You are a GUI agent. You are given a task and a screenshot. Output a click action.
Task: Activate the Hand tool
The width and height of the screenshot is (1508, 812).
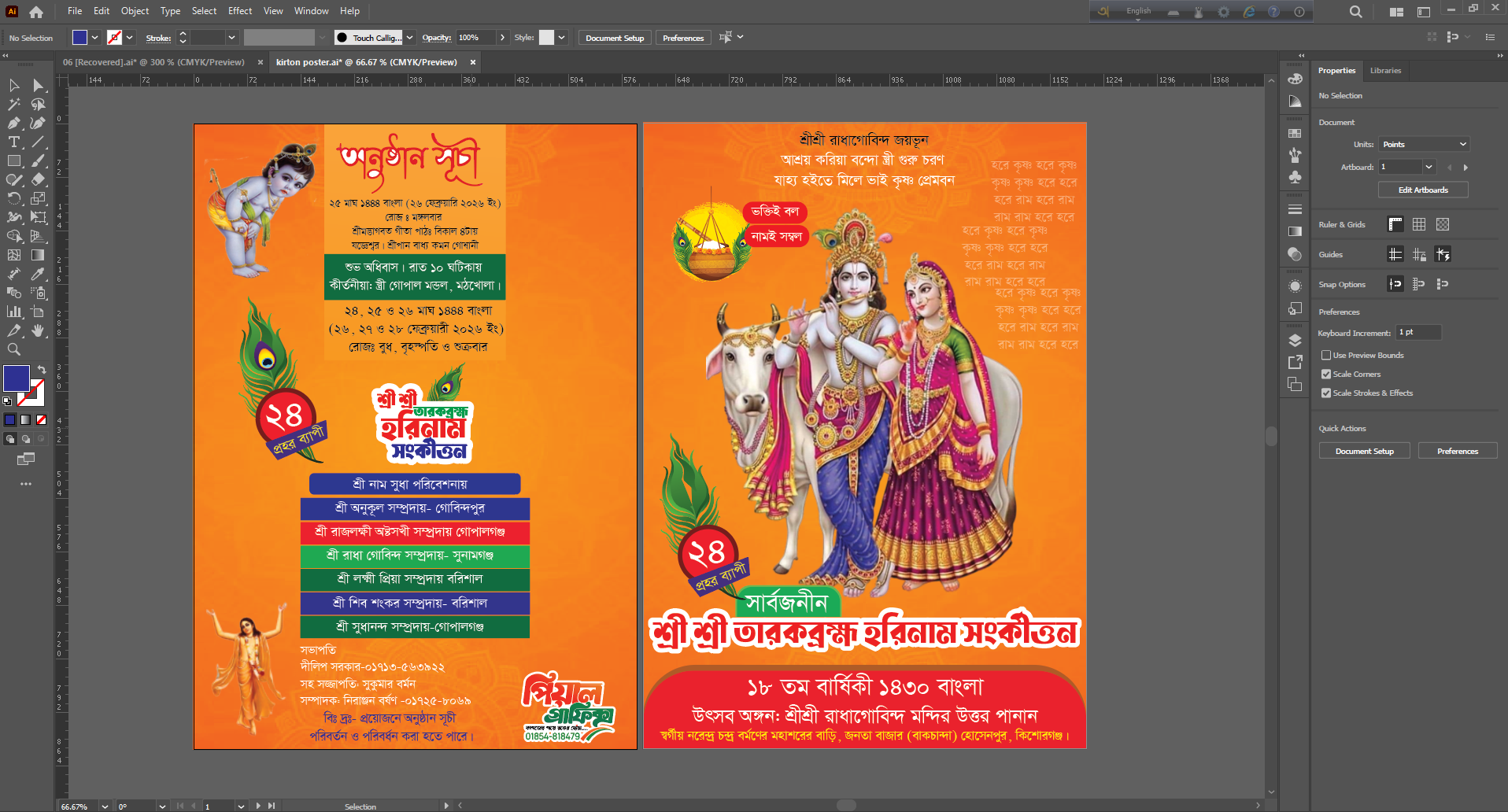pos(38,331)
